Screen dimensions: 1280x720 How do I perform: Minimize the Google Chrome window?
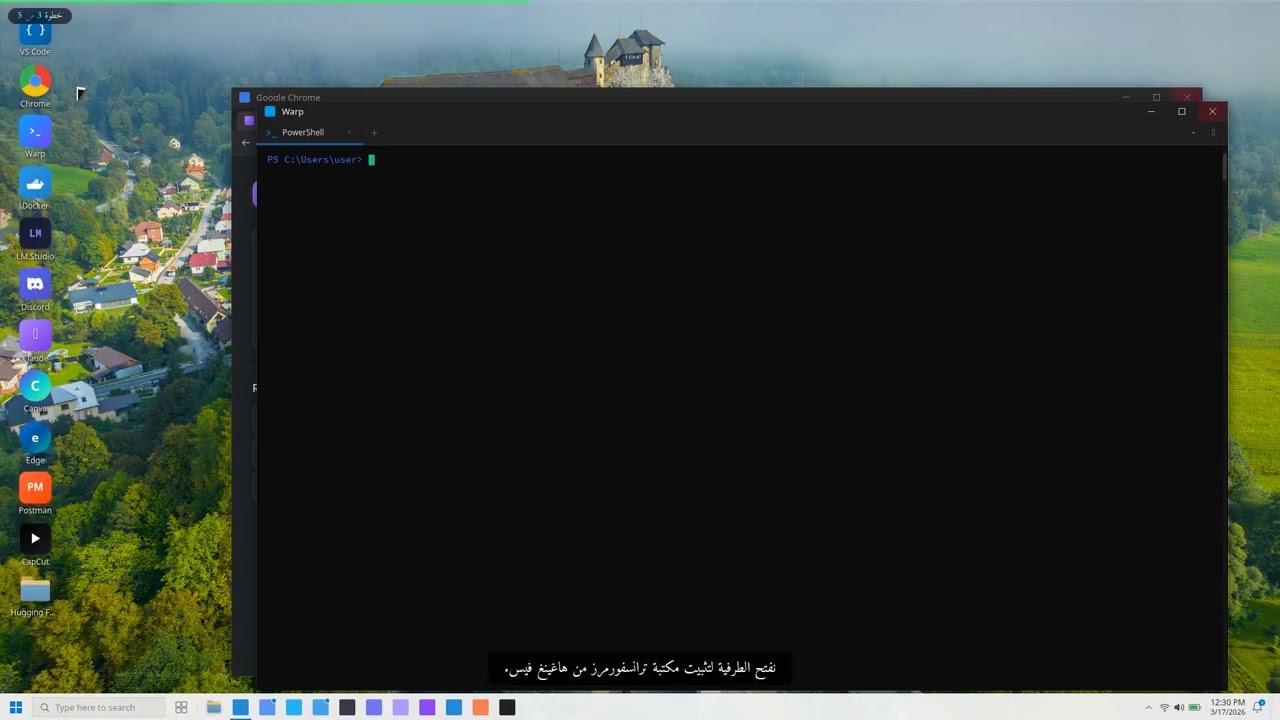(1126, 97)
